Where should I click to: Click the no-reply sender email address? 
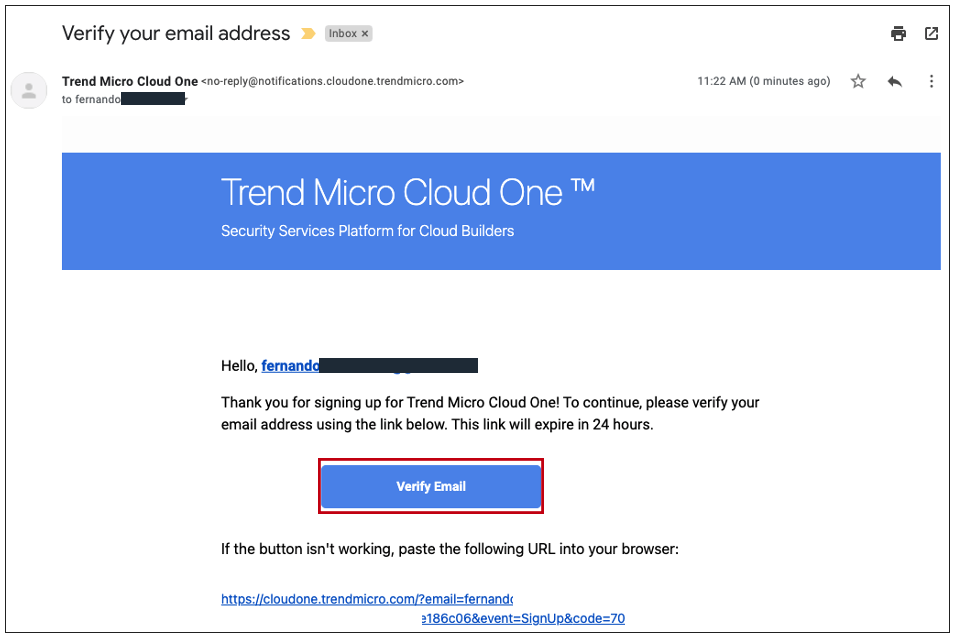pyautogui.click(x=332, y=81)
